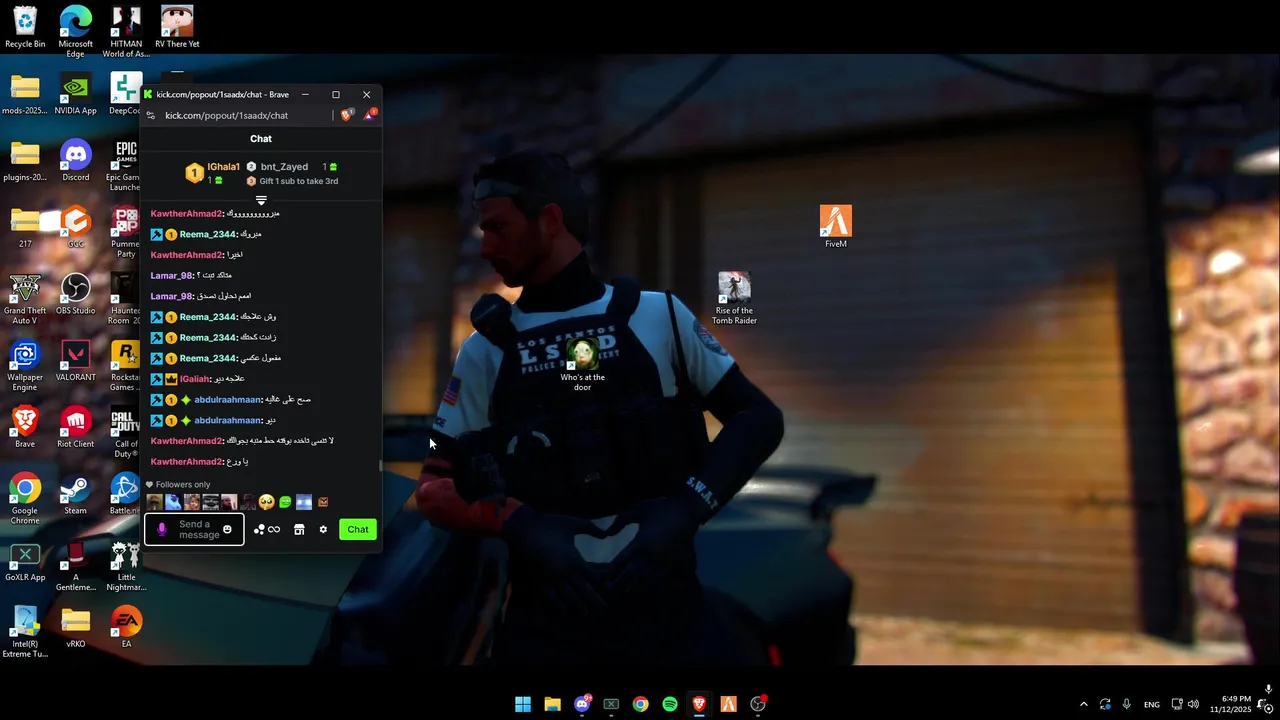Open the emoji picker in message box

click(227, 529)
